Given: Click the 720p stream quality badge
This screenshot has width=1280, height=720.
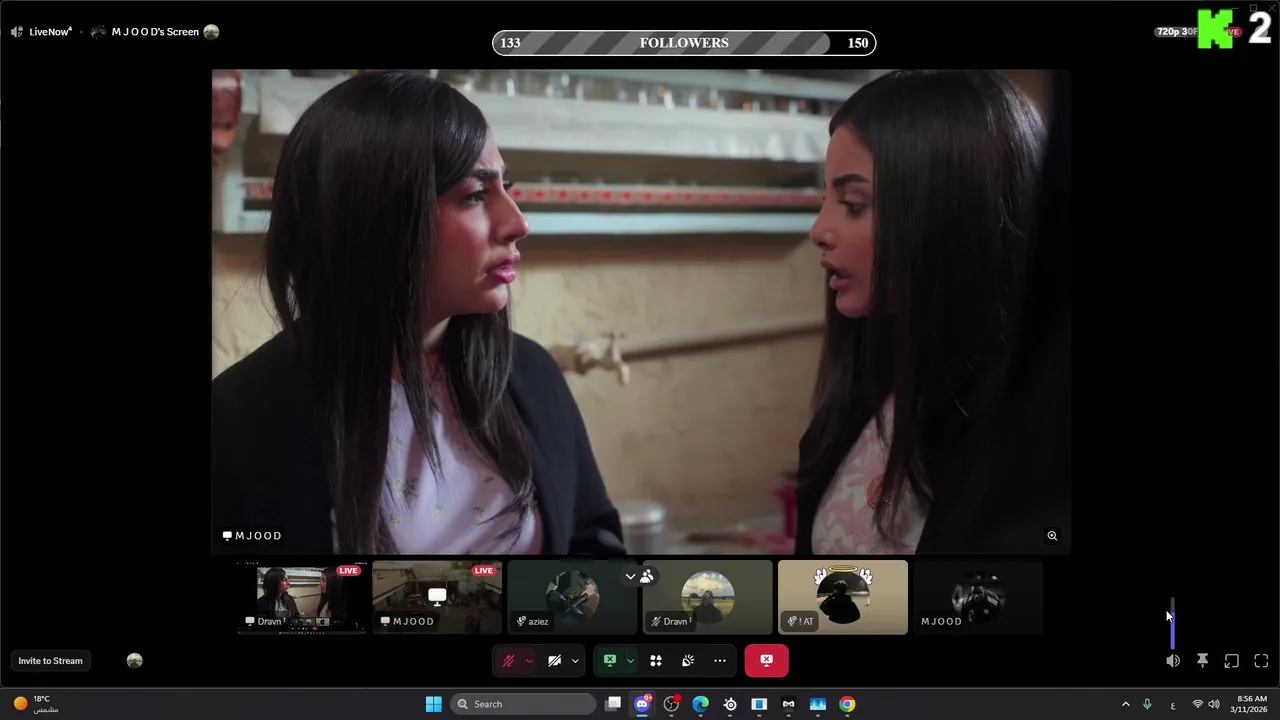Looking at the screenshot, I should (1176, 32).
